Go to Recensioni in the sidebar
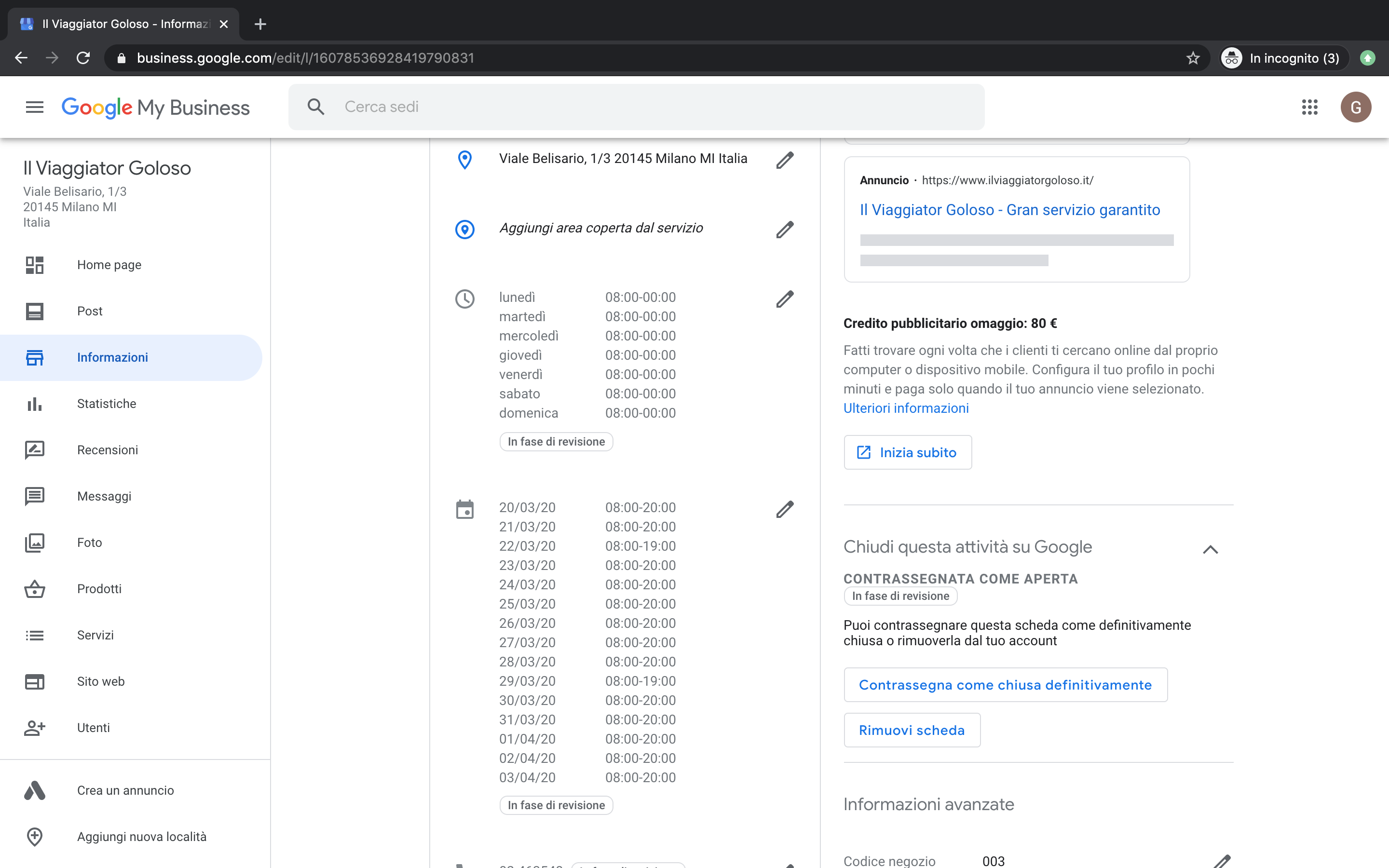Viewport: 1389px width, 868px height. 108,450
